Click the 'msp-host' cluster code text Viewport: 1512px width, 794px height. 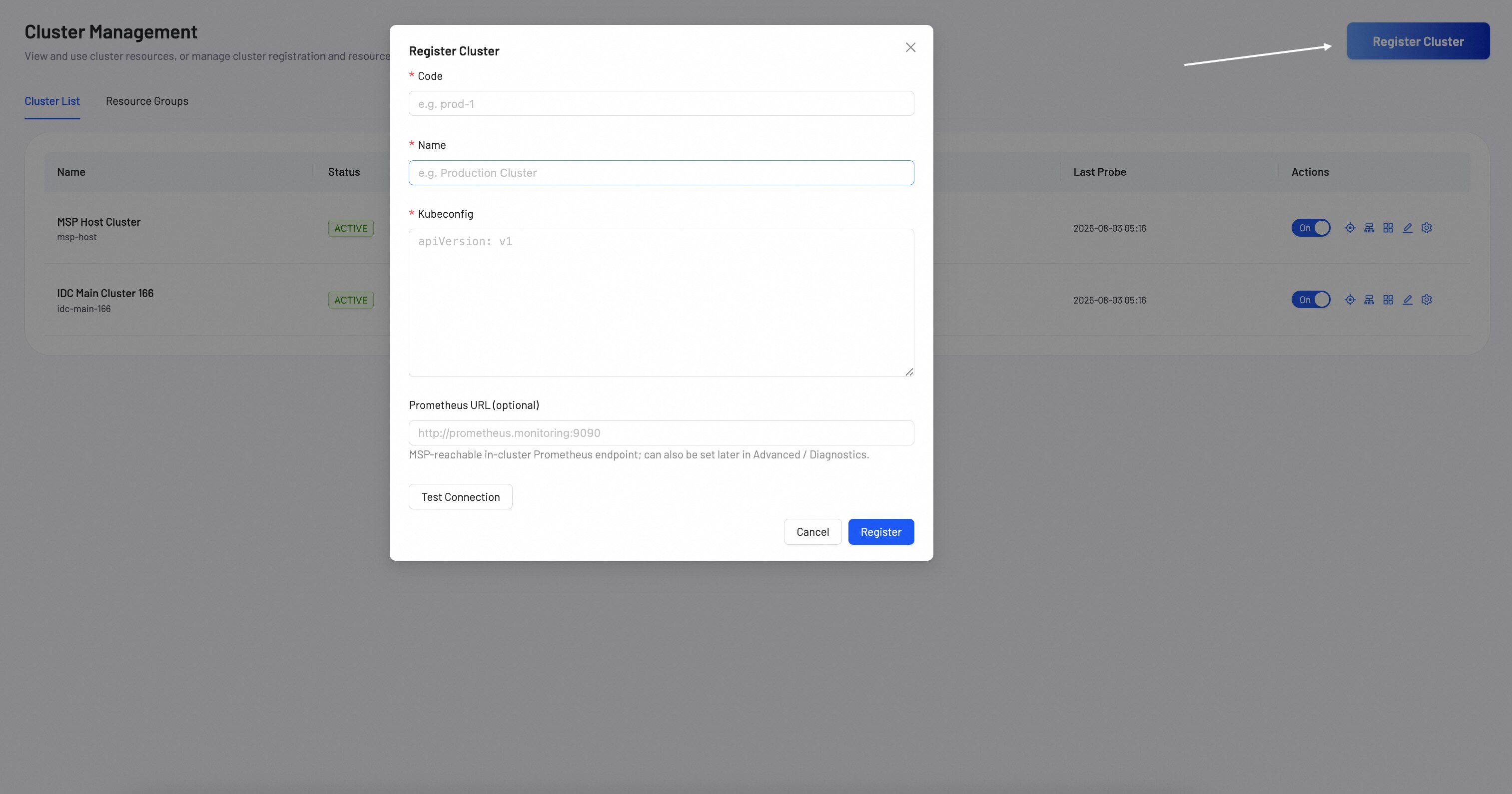(77, 237)
